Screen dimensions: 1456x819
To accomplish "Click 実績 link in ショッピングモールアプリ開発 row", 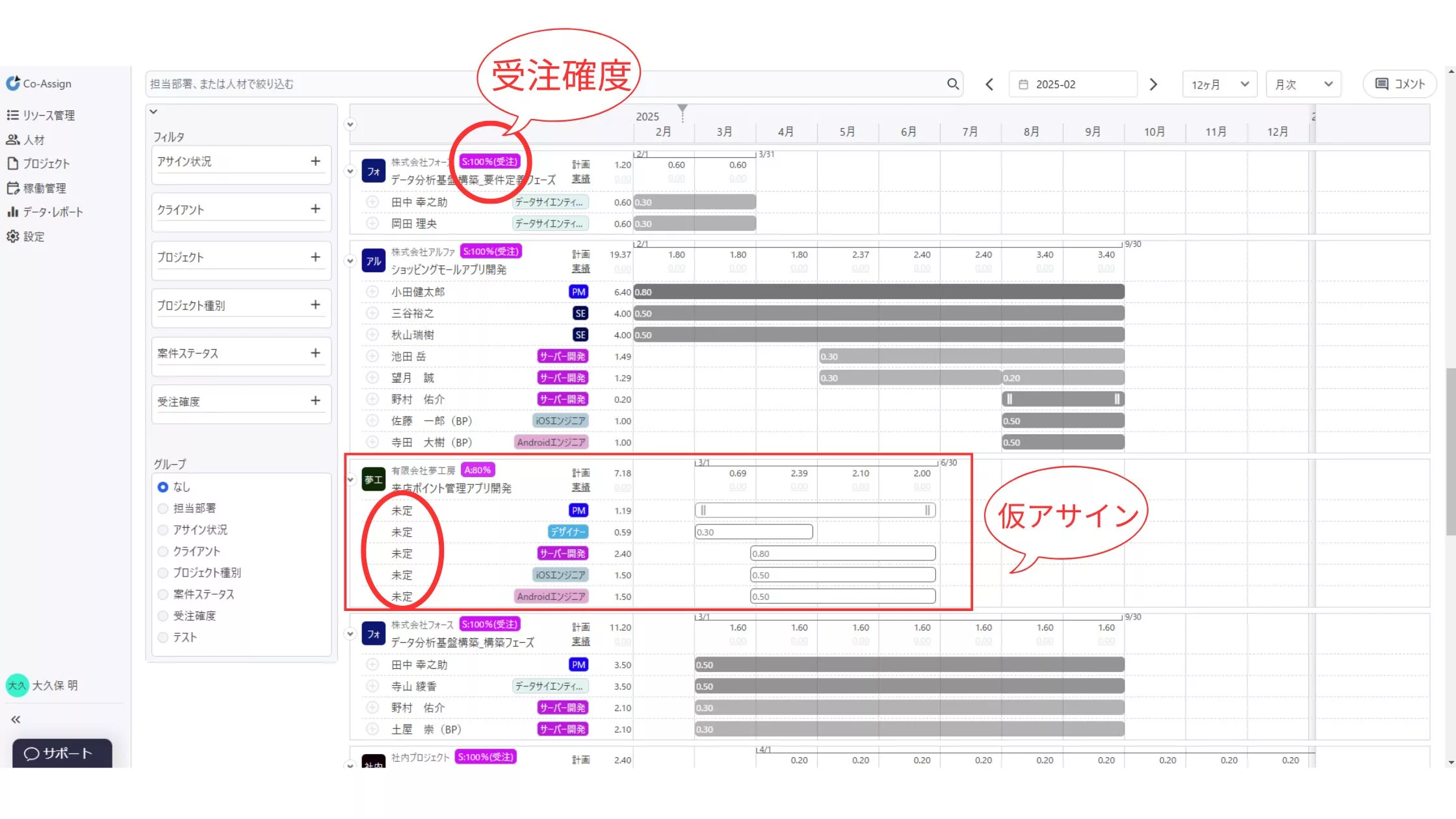I will pos(581,268).
